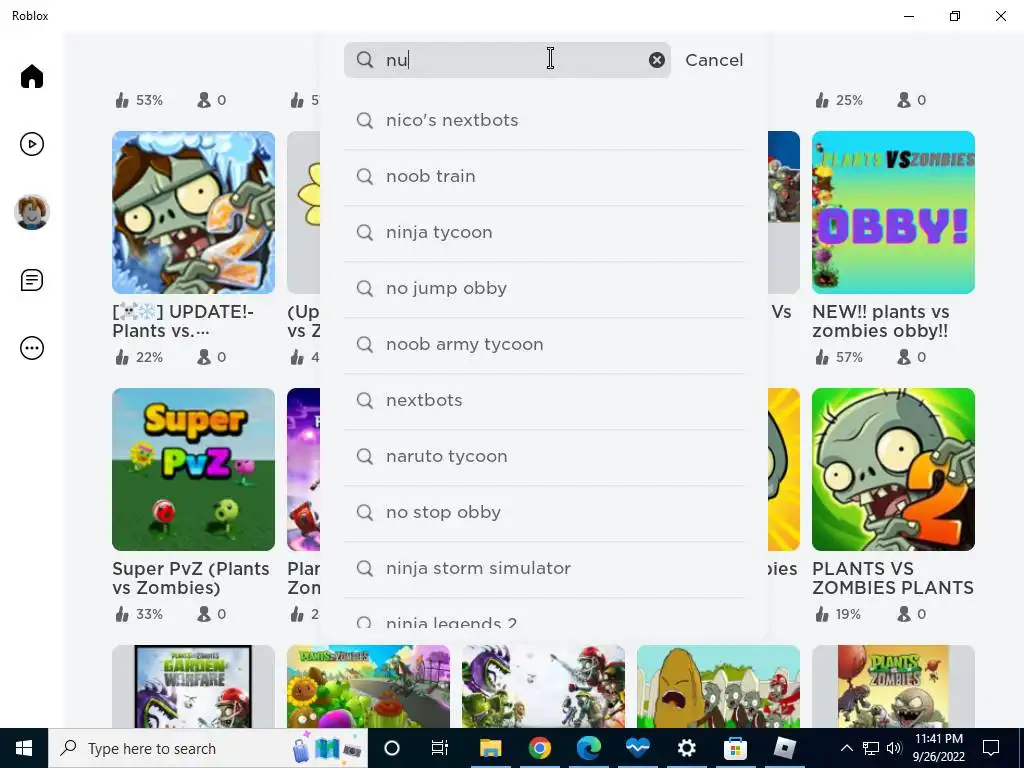Open the More ellipsis icon in the sidebar
Viewport: 1024px width, 768px height.
(x=31, y=348)
